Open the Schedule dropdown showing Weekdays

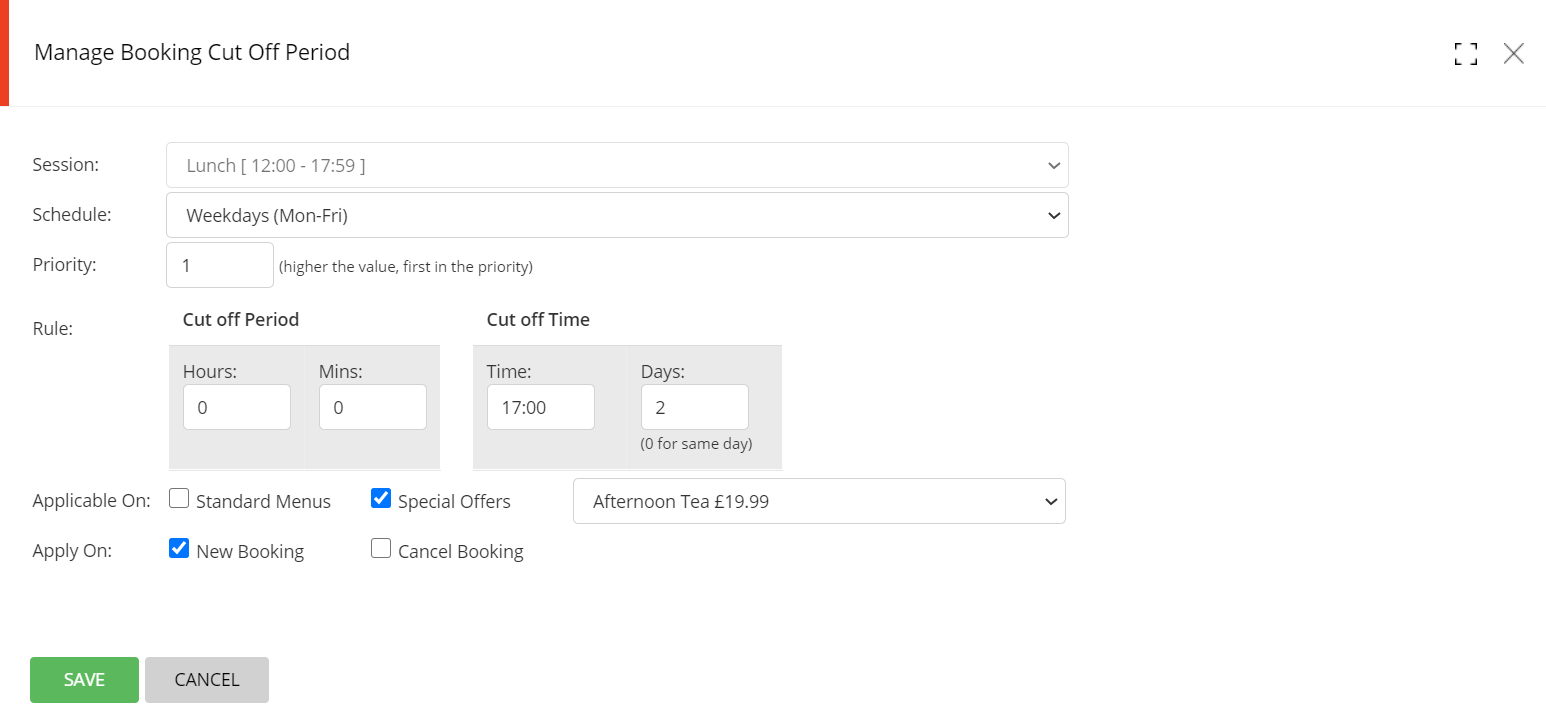(x=617, y=215)
